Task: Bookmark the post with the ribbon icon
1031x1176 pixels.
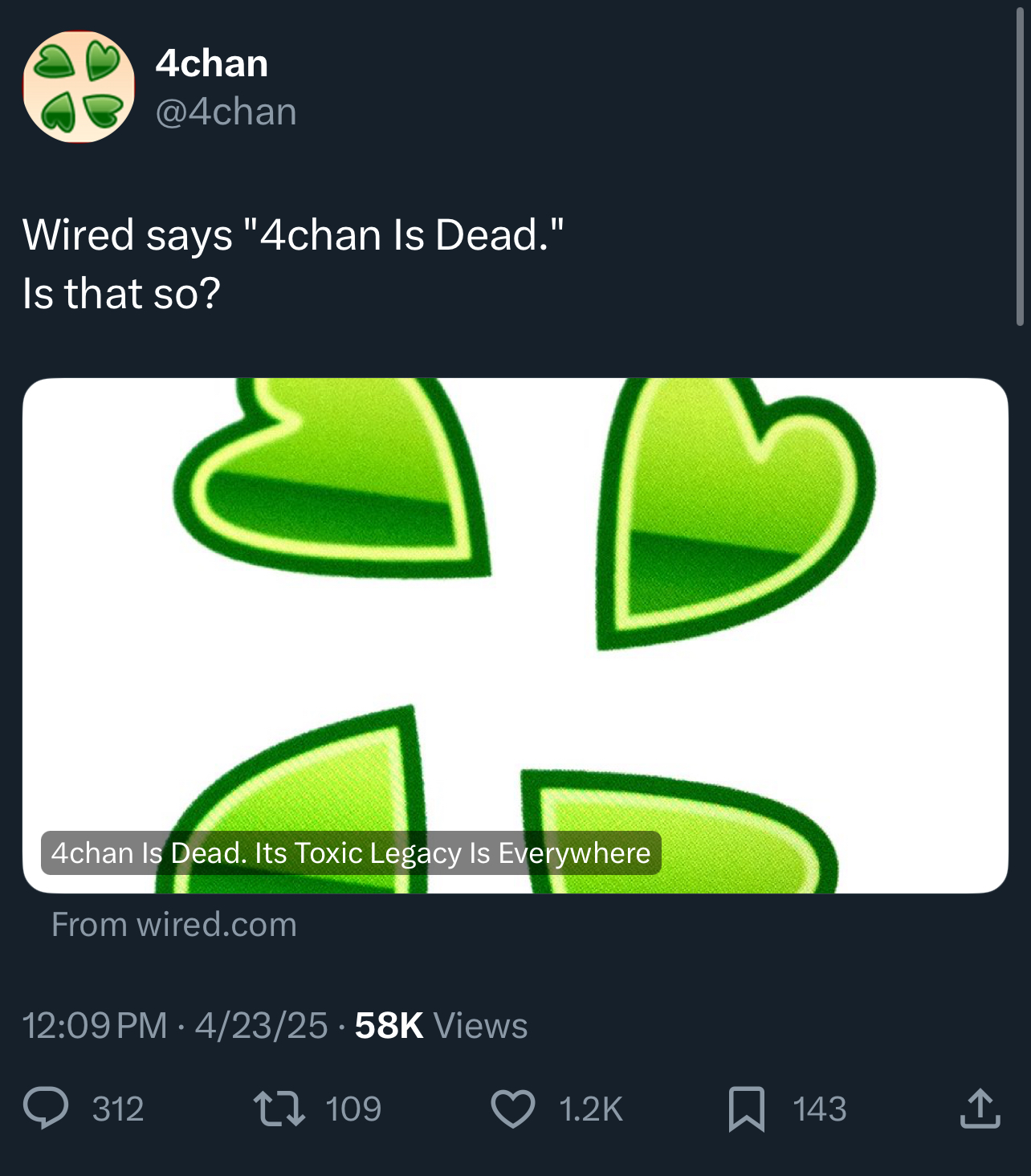Action: click(x=746, y=1109)
